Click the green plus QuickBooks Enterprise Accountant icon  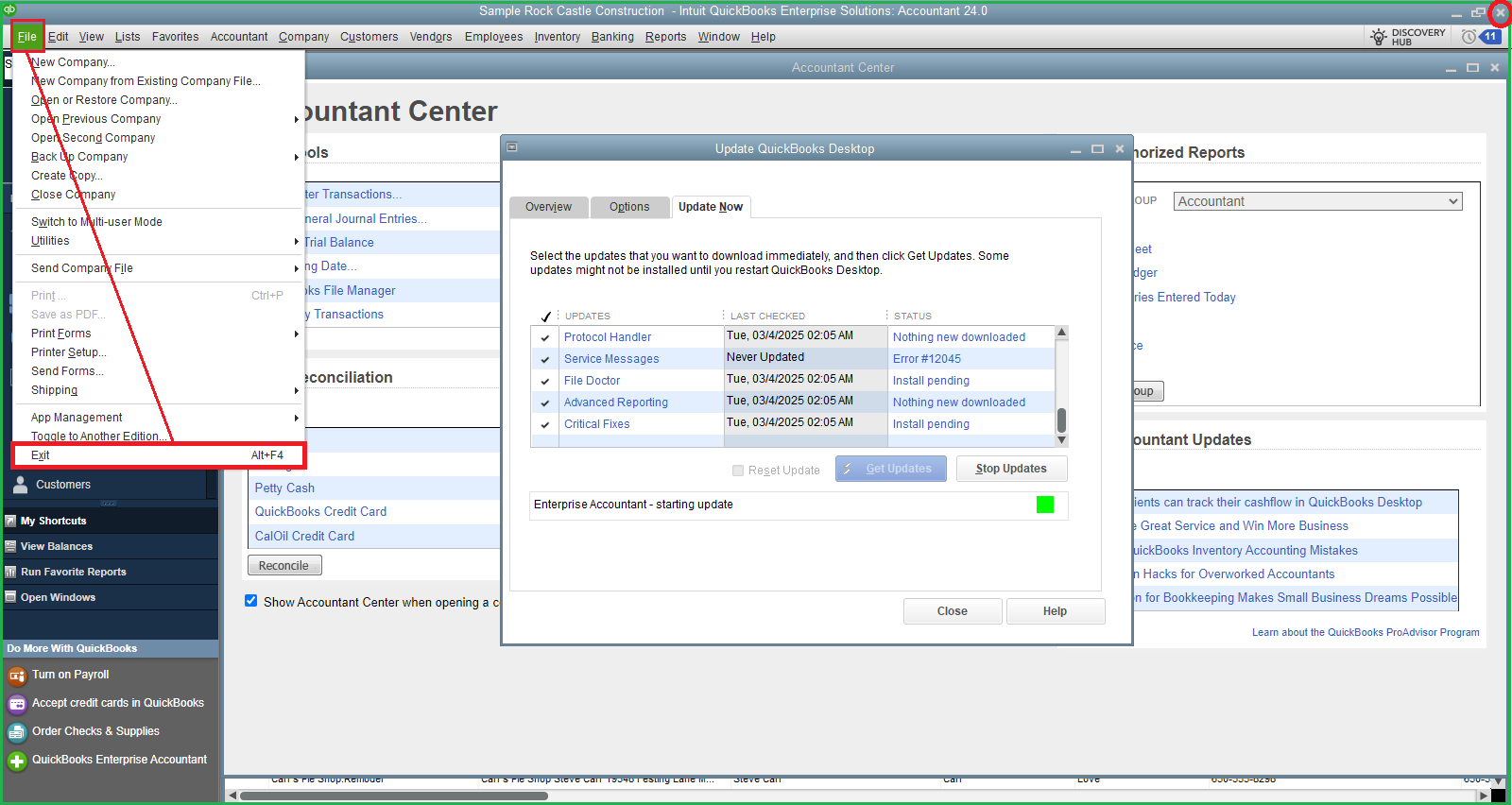[x=17, y=761]
